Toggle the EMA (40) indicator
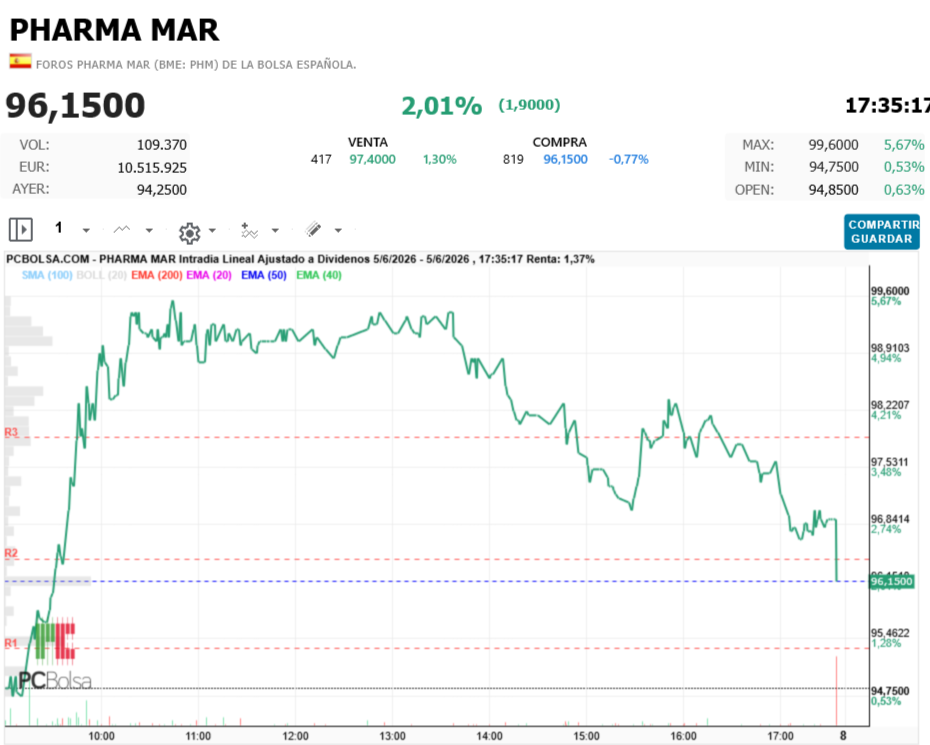The height and width of the screenshot is (745, 930). tap(319, 275)
